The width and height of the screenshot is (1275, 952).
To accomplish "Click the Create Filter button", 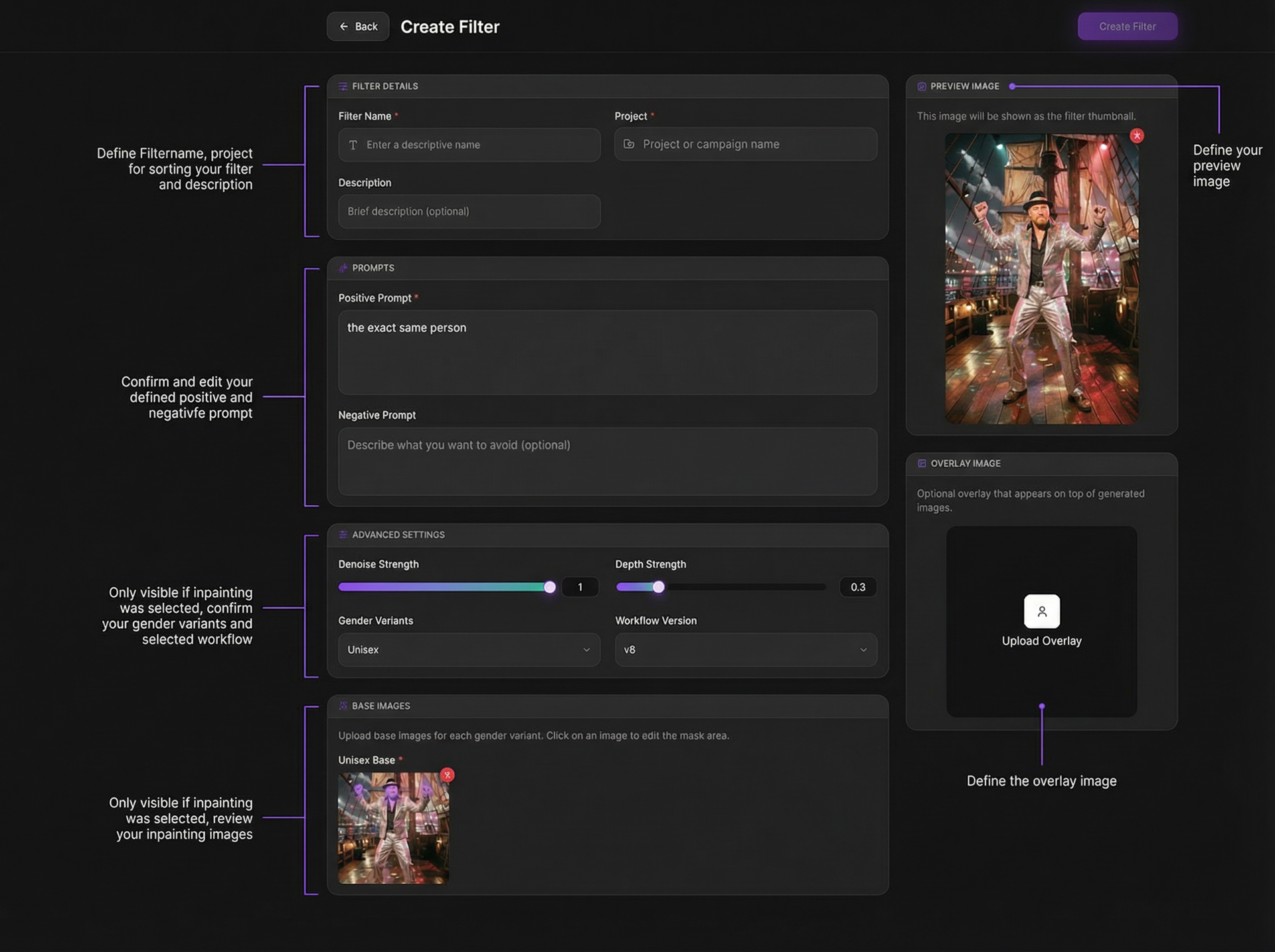I will 1127,26.
